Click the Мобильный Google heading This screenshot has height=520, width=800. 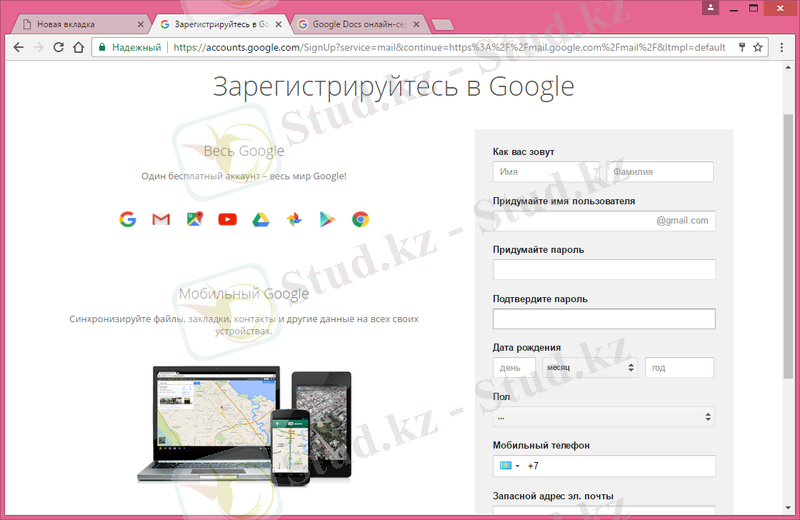(x=244, y=293)
